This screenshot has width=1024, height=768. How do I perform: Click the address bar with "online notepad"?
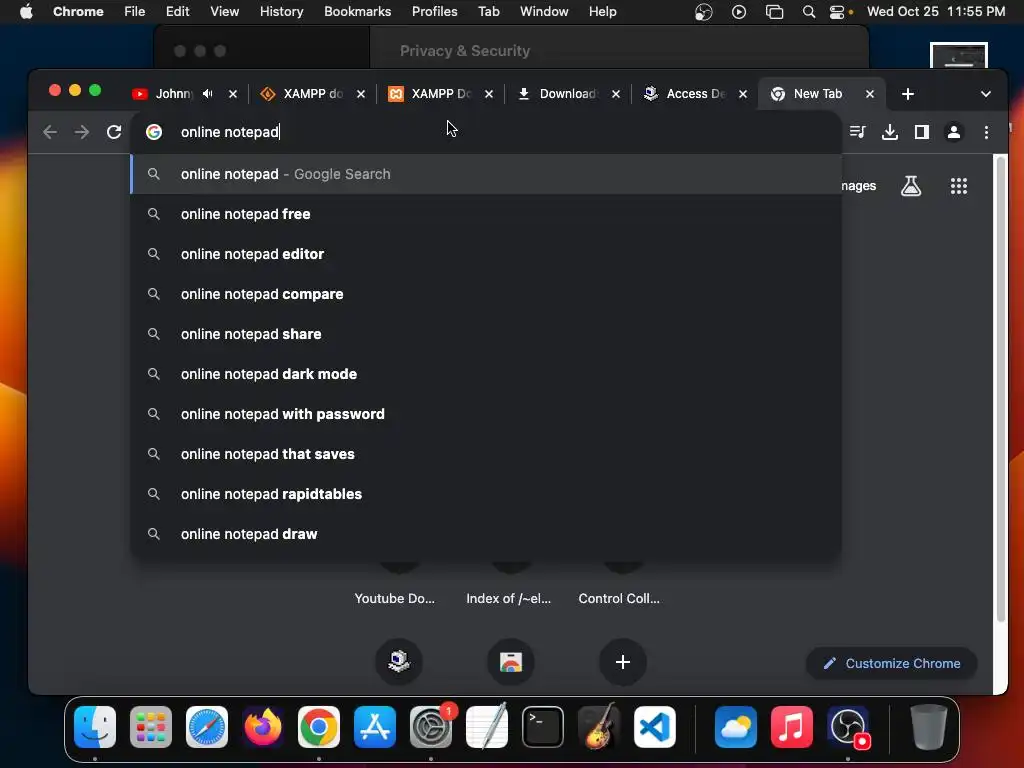point(486,133)
